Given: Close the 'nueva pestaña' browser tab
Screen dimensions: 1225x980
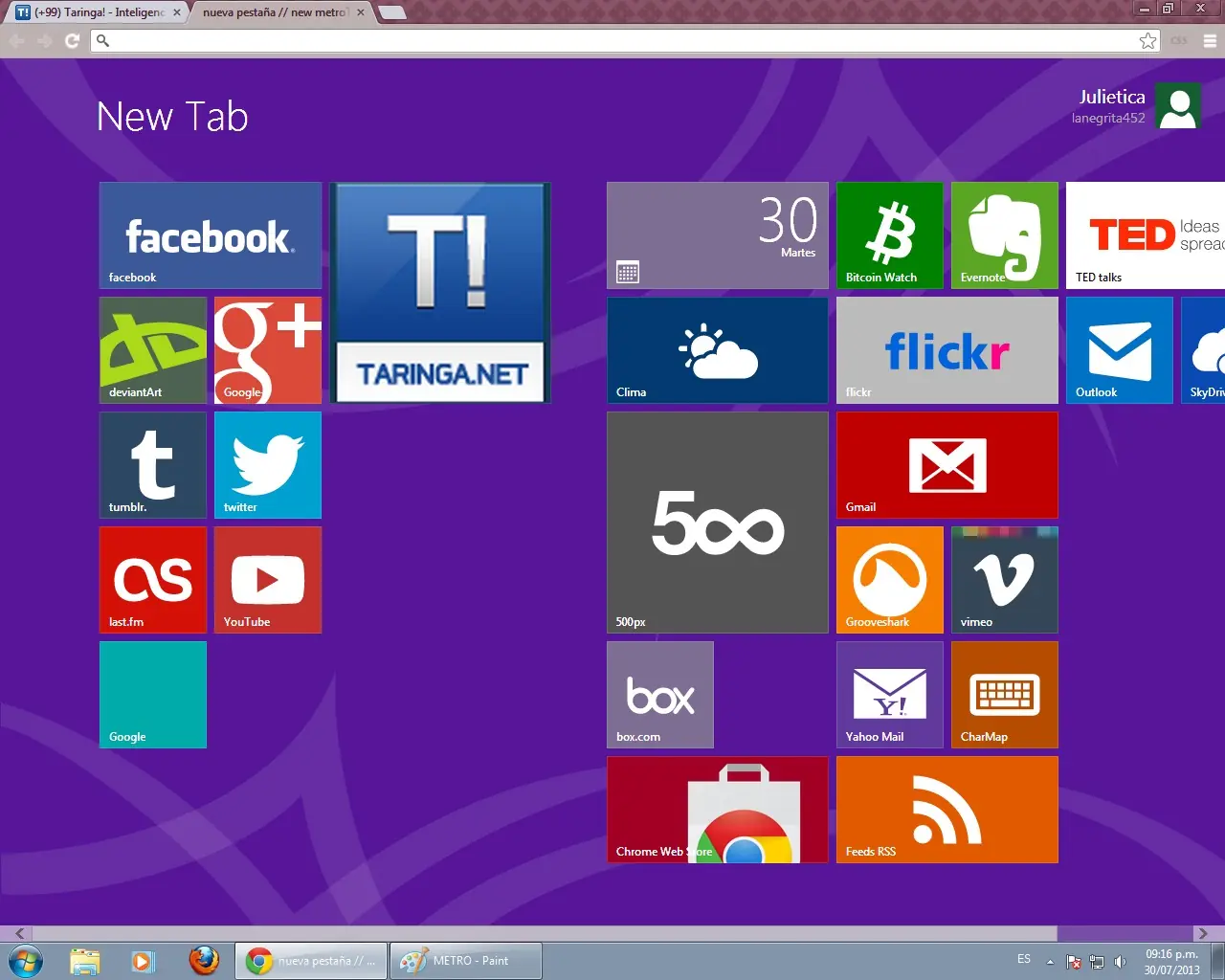Looking at the screenshot, I should point(361,12).
